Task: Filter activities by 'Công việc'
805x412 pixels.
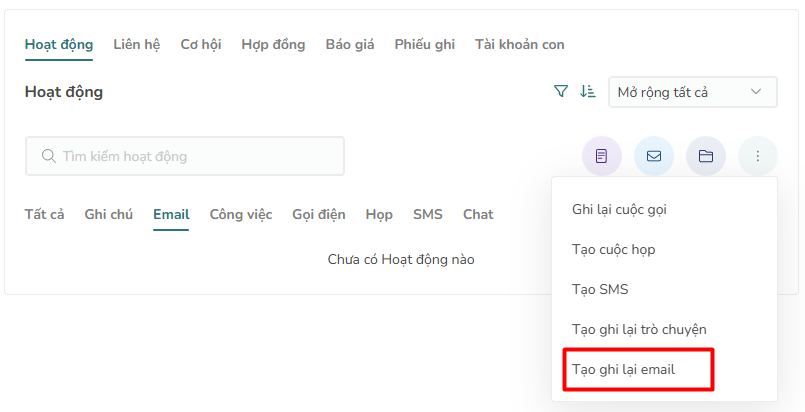Action: tap(241, 214)
